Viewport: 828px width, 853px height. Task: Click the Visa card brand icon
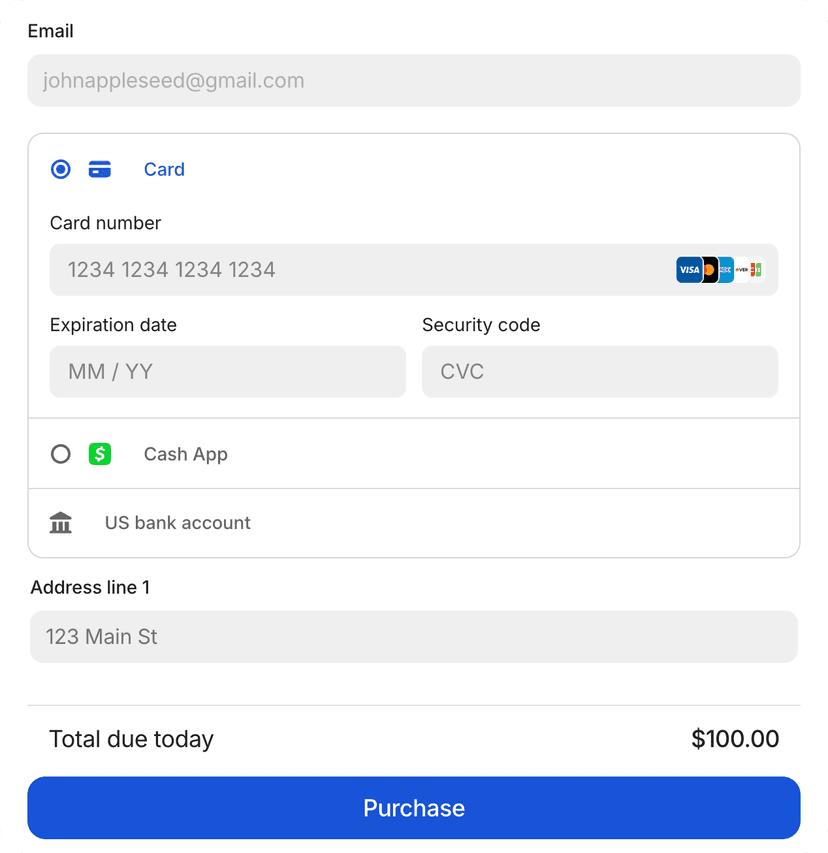tap(688, 270)
